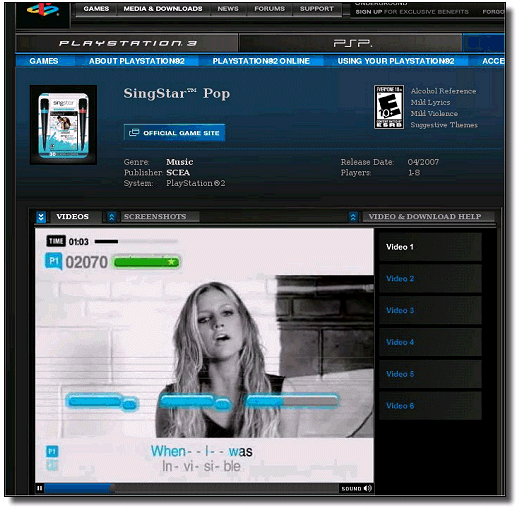Go to the Forums menu item
The height and width of the screenshot is (507, 518).
click(269, 9)
